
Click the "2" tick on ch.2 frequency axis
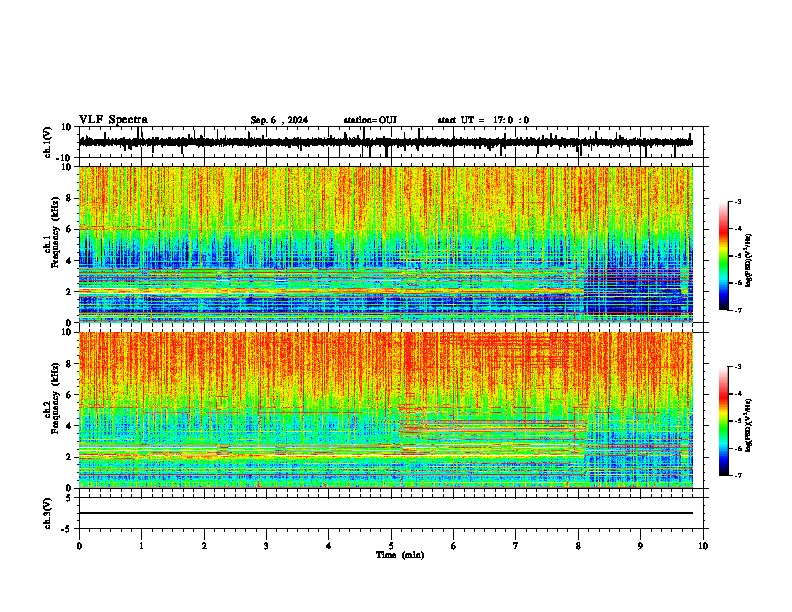coord(69,457)
